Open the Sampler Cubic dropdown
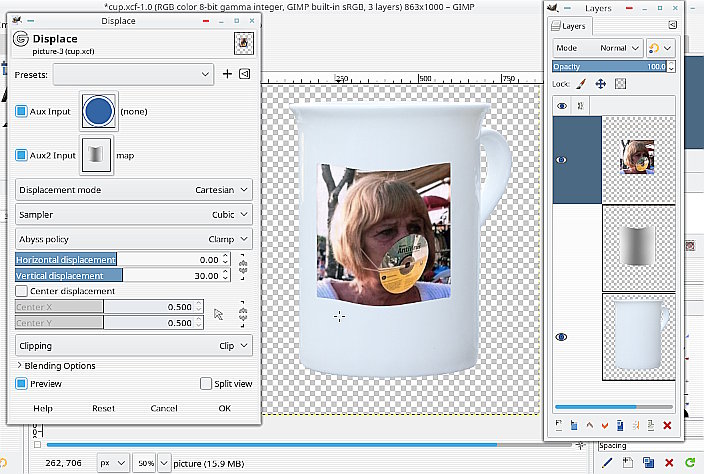This screenshot has height=474, width=704. coord(133,214)
